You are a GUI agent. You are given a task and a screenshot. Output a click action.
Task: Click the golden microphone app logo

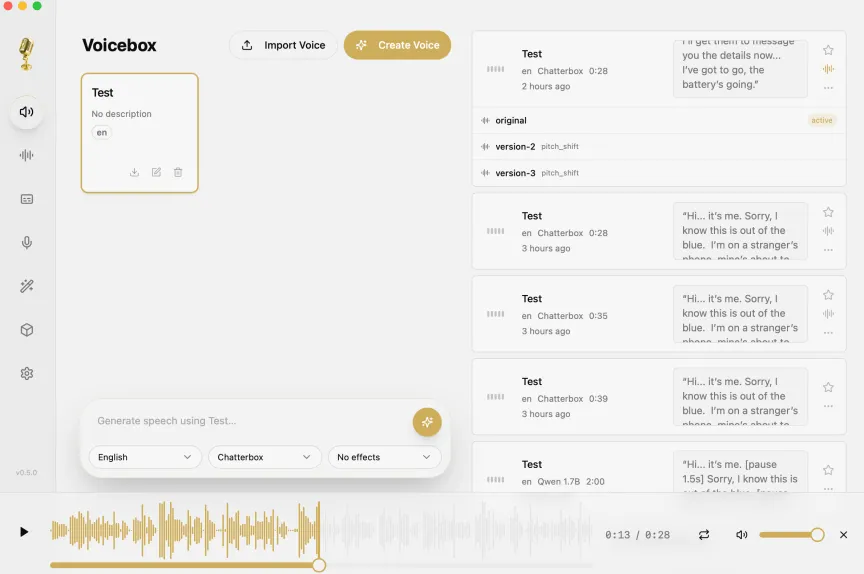coord(26,53)
